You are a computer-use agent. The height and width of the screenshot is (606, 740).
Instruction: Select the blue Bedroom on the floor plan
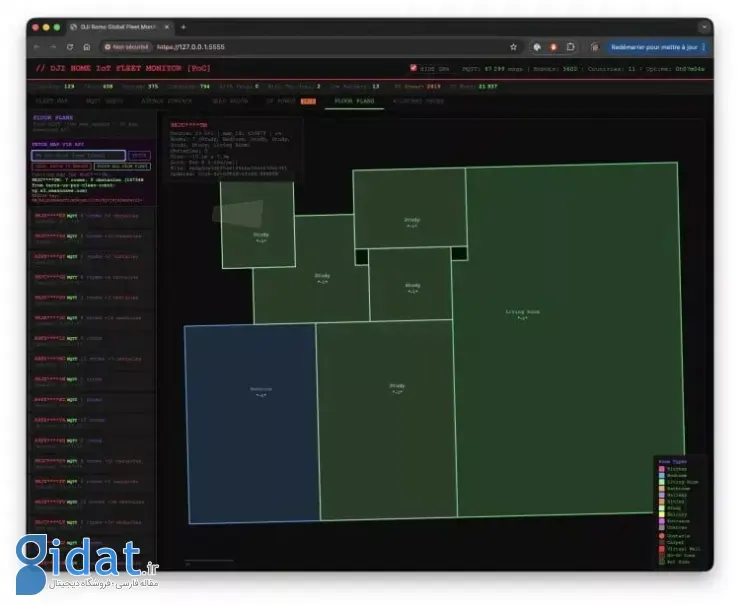click(x=250, y=420)
